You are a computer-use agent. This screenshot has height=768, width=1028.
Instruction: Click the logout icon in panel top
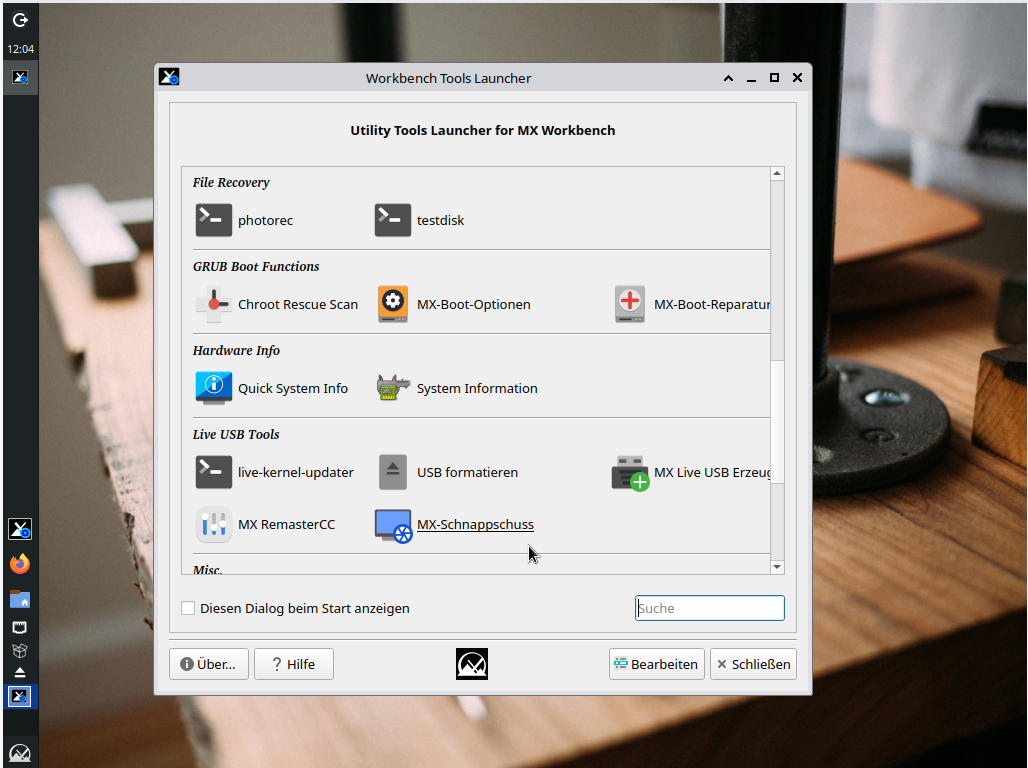pos(20,20)
